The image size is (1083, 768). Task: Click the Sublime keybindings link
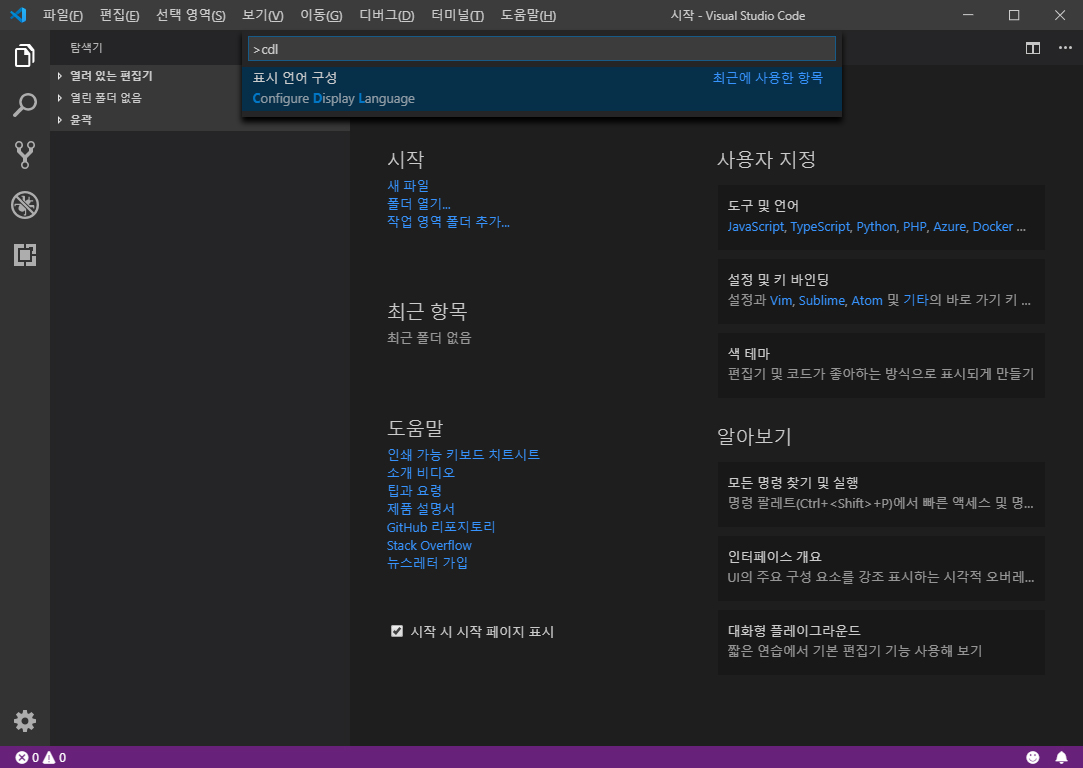coord(822,300)
